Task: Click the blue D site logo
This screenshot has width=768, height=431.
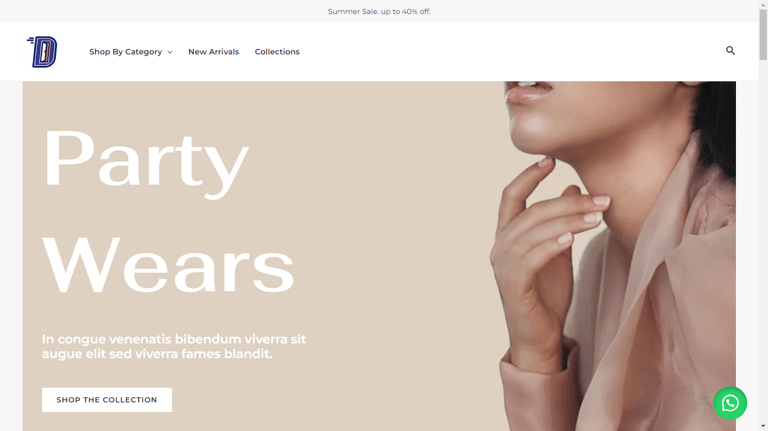Action: click(42, 51)
